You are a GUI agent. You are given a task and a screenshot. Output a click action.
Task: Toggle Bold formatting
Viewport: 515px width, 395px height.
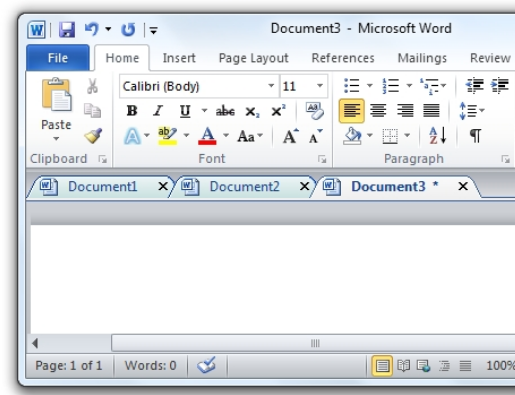tap(132, 111)
